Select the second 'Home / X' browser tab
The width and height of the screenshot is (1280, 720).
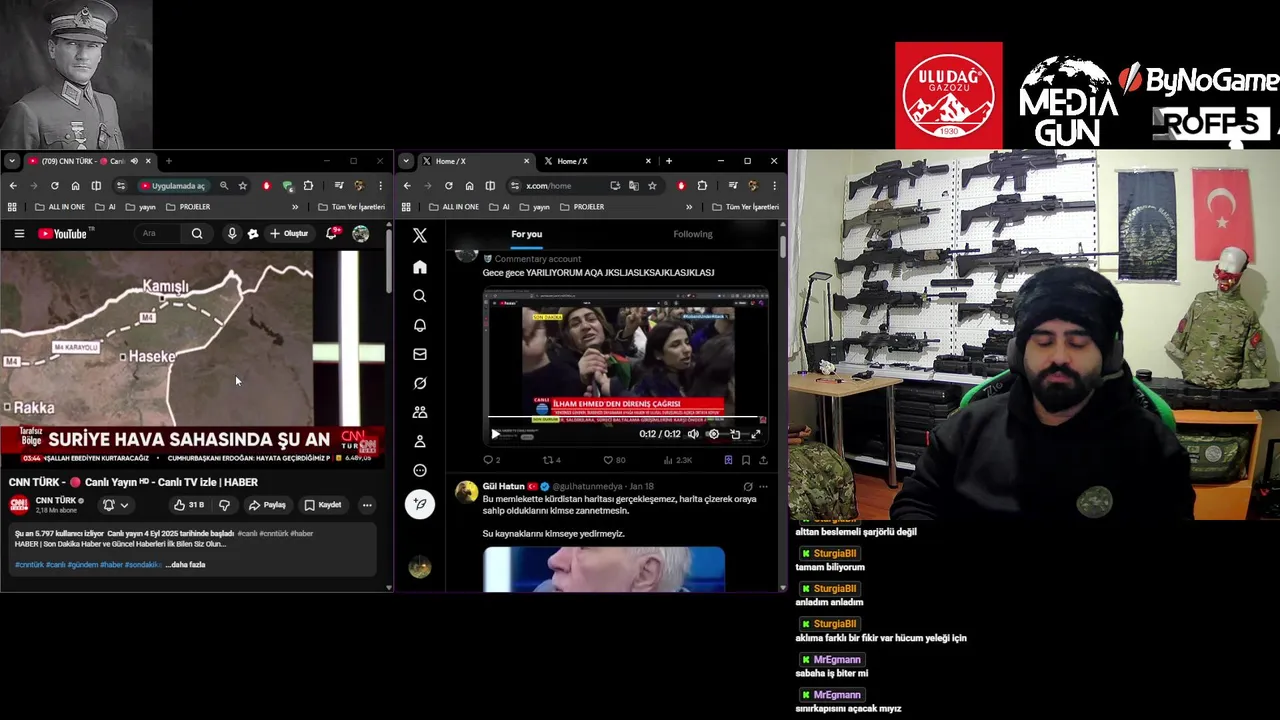(x=597, y=161)
